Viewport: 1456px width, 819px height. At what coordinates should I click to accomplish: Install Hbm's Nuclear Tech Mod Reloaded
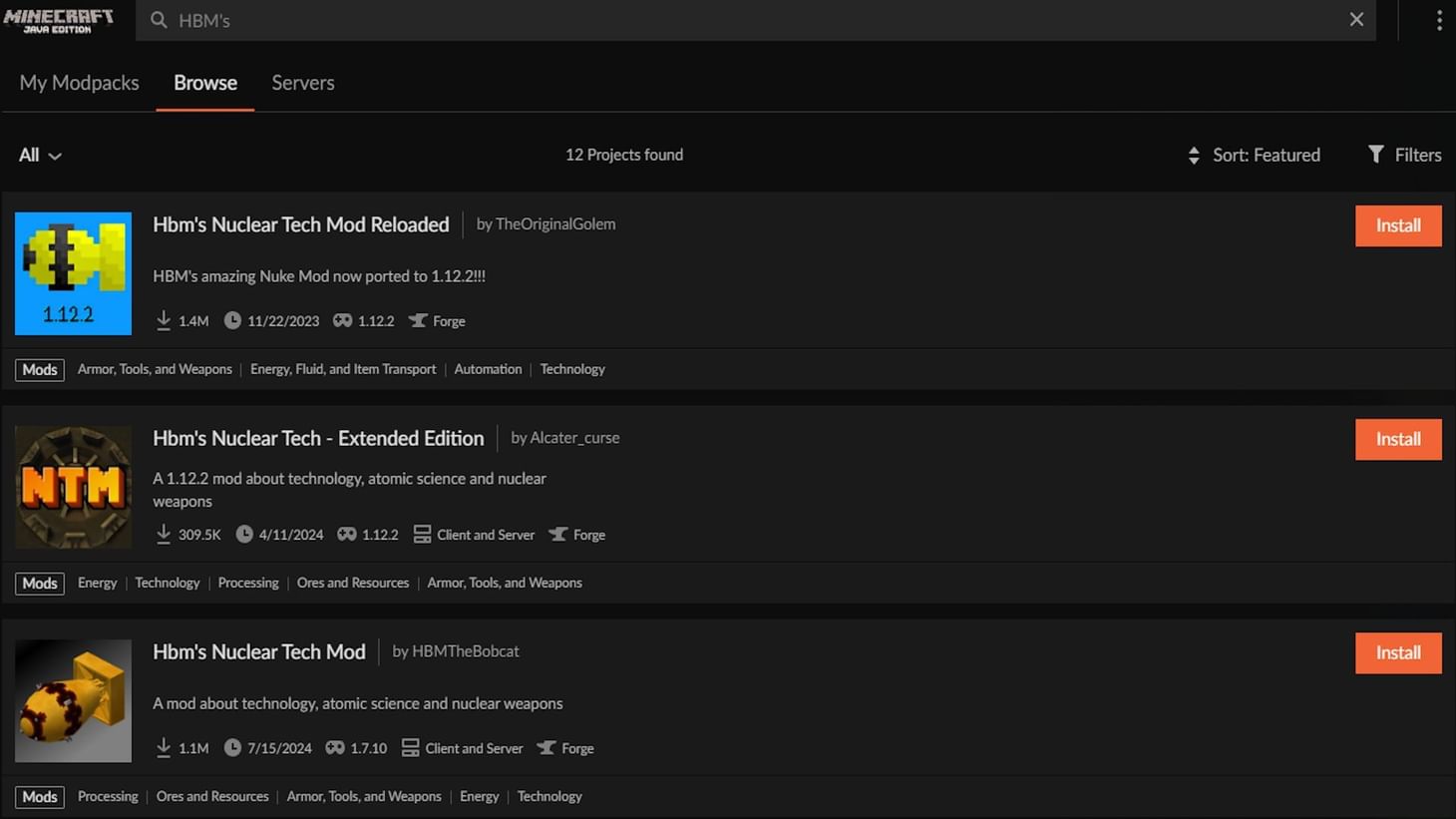(x=1397, y=225)
